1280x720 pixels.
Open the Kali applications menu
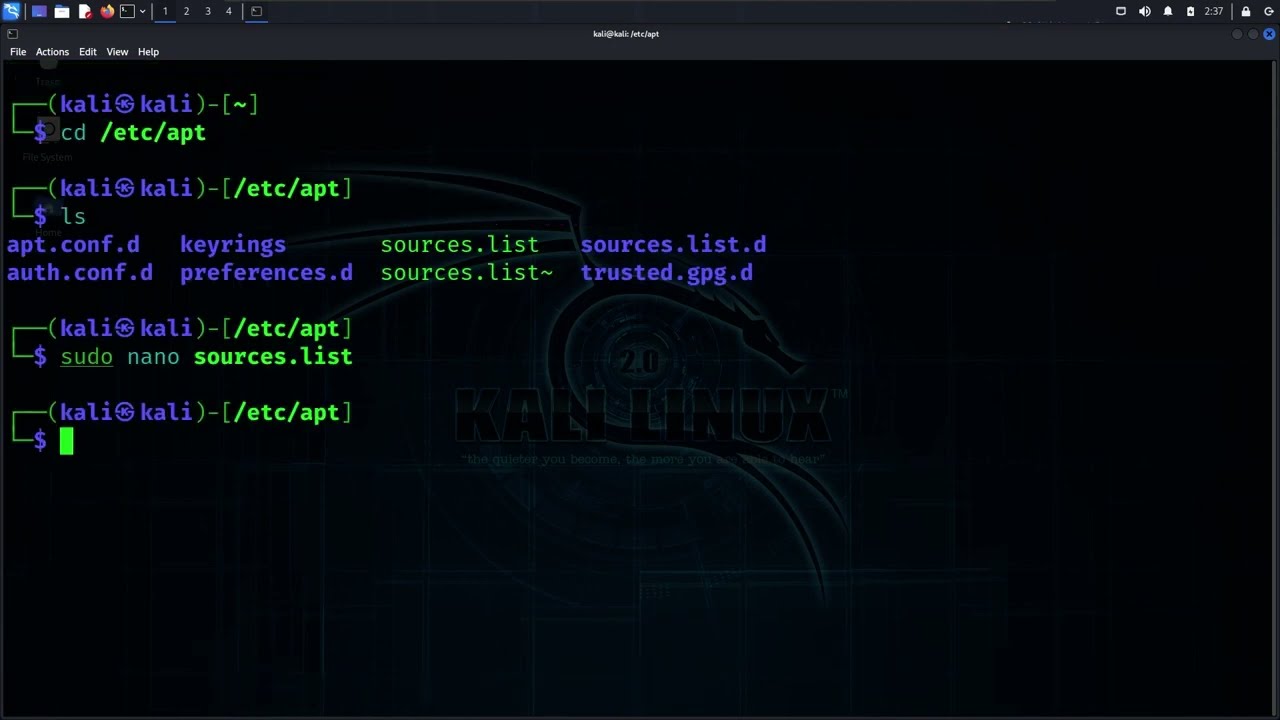click(x=11, y=11)
